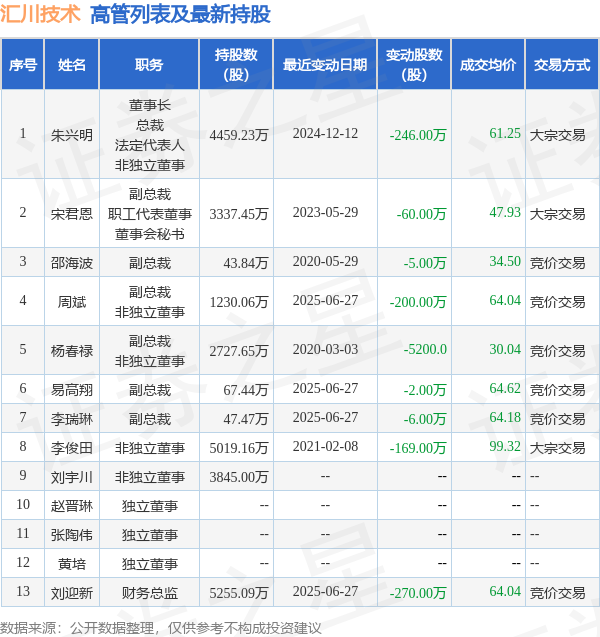Click 财务总监 position cell

pyautogui.click(x=150, y=593)
